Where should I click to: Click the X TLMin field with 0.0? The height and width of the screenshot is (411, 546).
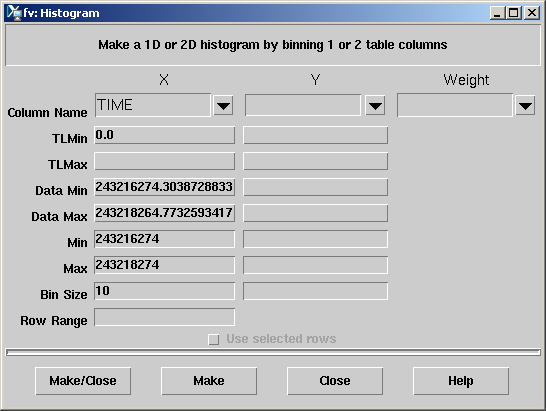coord(164,135)
